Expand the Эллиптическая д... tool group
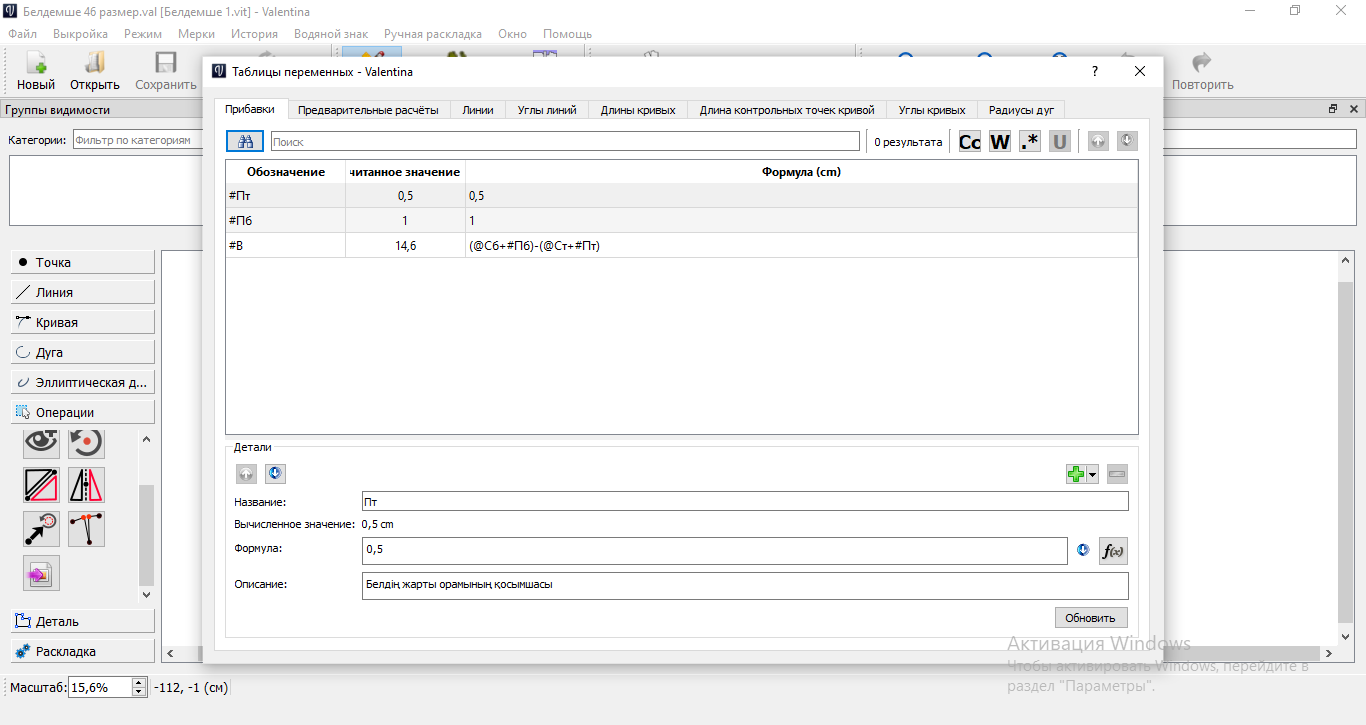Screen dimensions: 1366x725 [83, 382]
